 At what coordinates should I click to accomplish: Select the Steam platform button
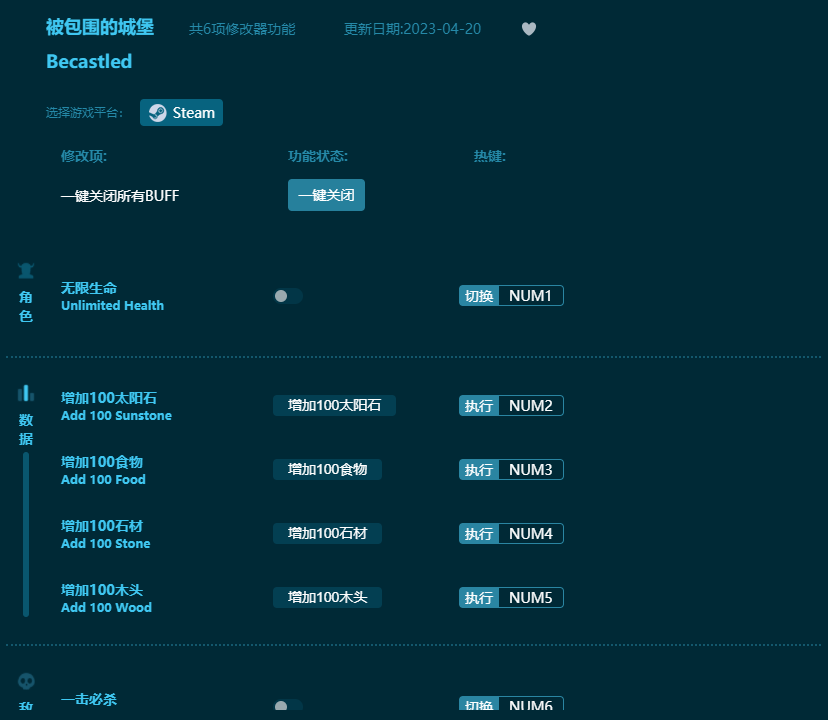point(181,113)
